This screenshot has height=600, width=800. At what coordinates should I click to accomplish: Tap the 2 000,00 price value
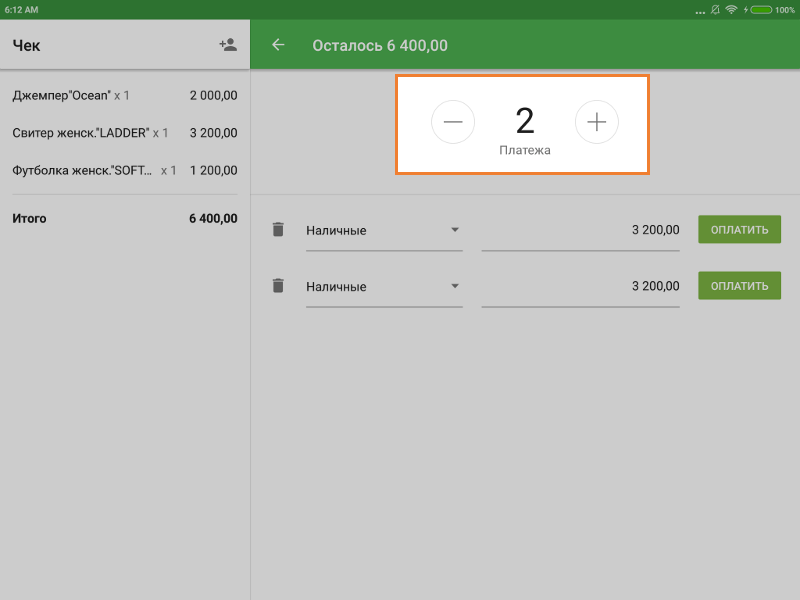pyautogui.click(x=213, y=95)
